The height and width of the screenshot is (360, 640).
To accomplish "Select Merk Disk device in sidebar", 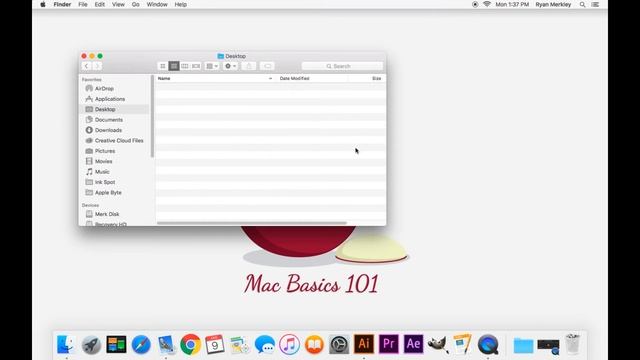I will click(107, 214).
